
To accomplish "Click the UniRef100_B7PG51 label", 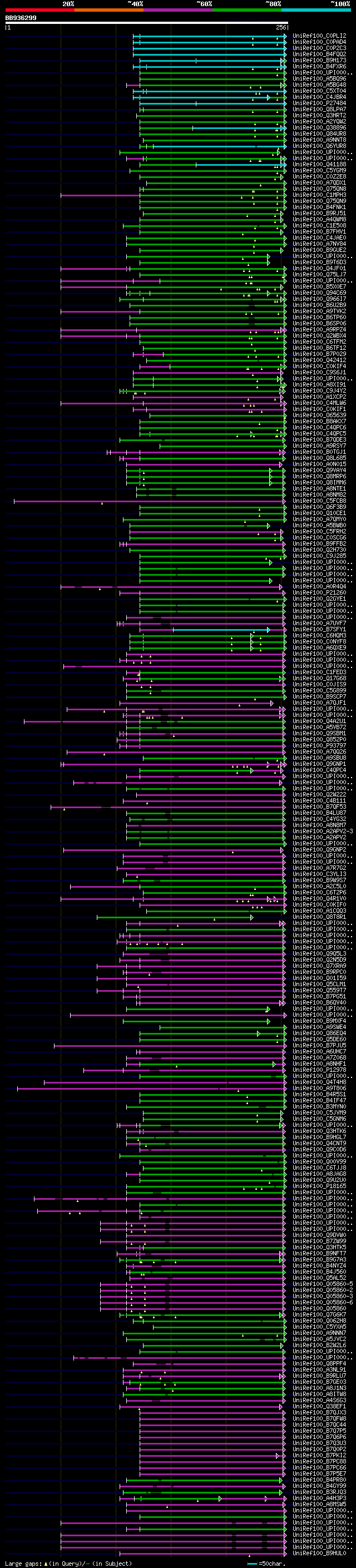I will [319, 996].
